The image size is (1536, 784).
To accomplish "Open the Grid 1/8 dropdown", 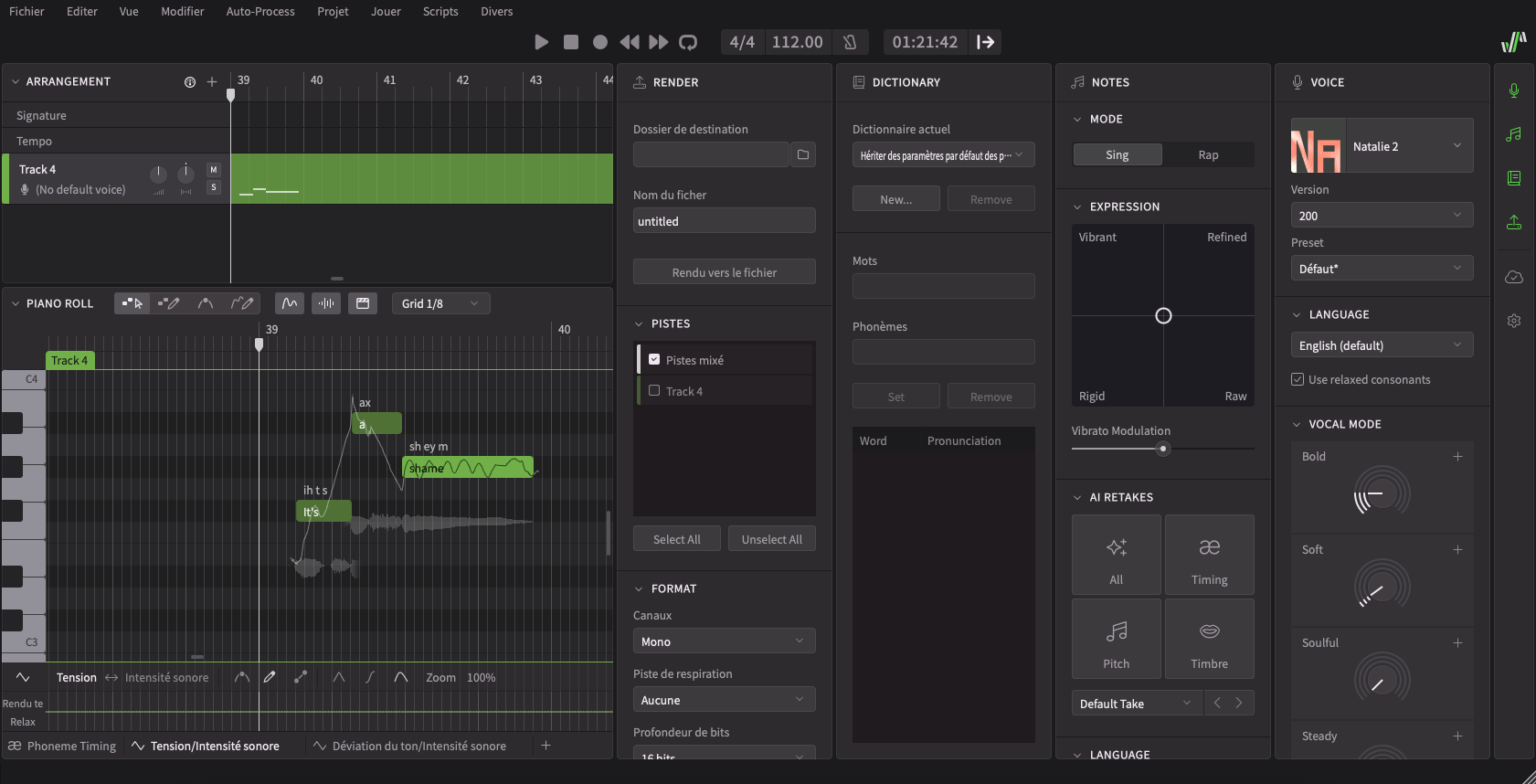I will coord(440,303).
